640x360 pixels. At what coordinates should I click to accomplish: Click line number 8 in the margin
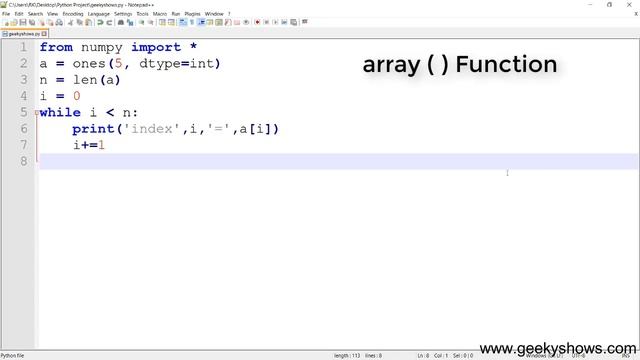point(23,161)
